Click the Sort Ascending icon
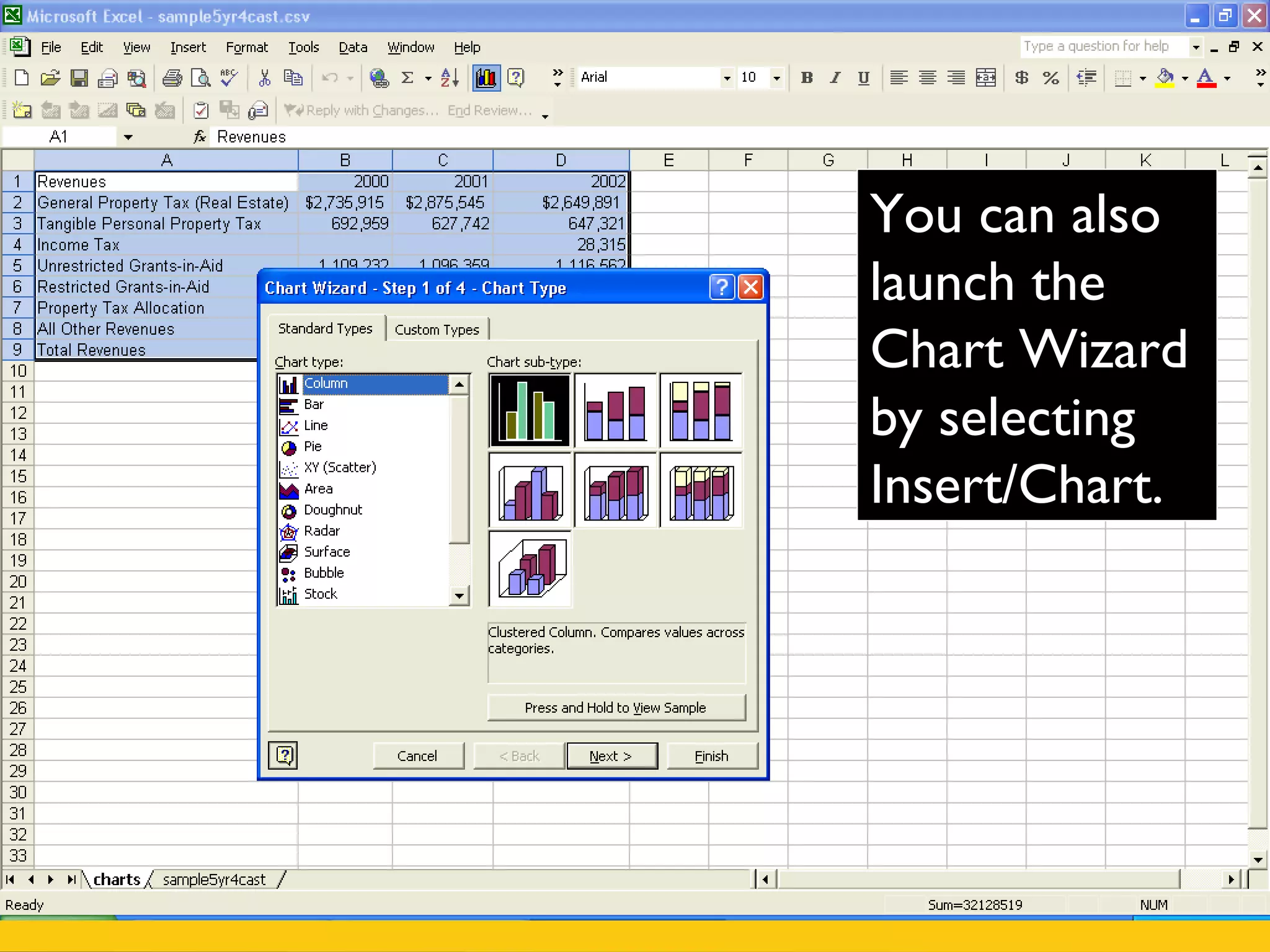The width and height of the screenshot is (1270, 952). [x=450, y=77]
